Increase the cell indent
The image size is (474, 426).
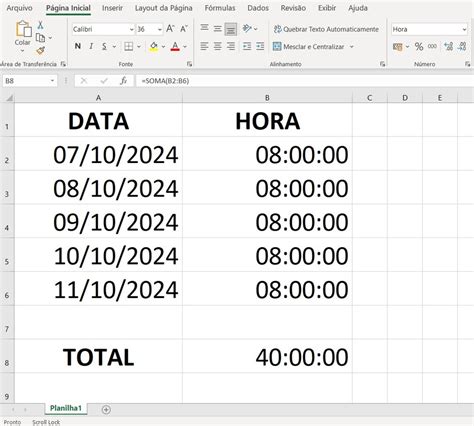pos(260,46)
